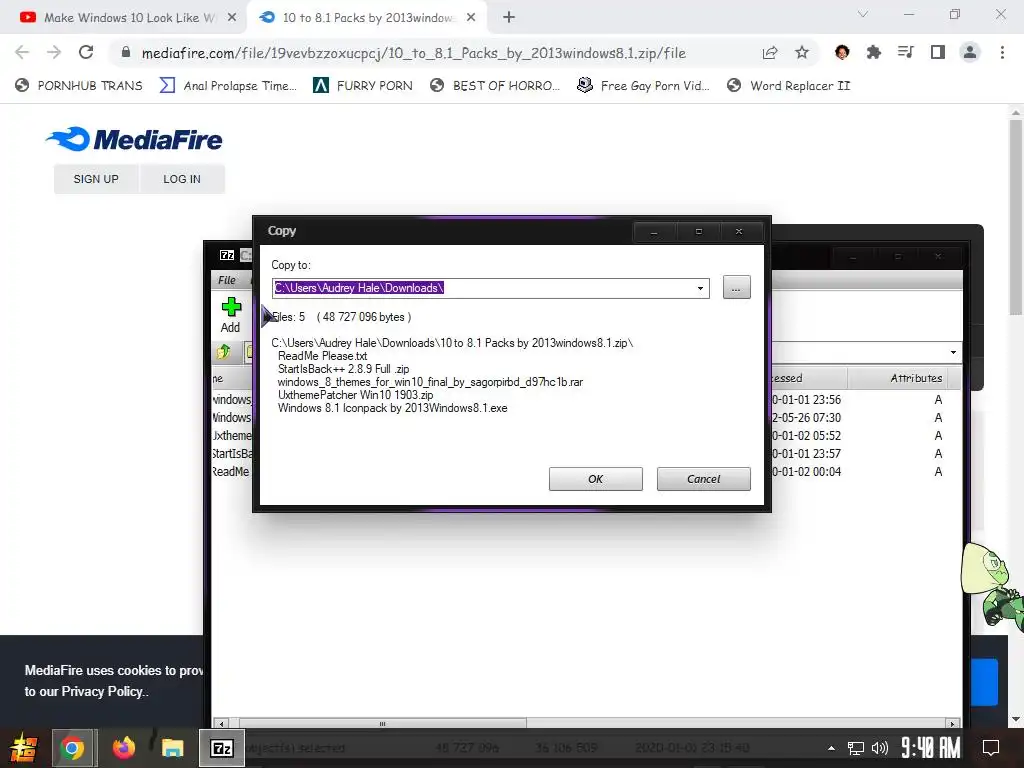Click the Start button on taskbar
Viewport: 1024px width, 768px height.
coord(23,748)
